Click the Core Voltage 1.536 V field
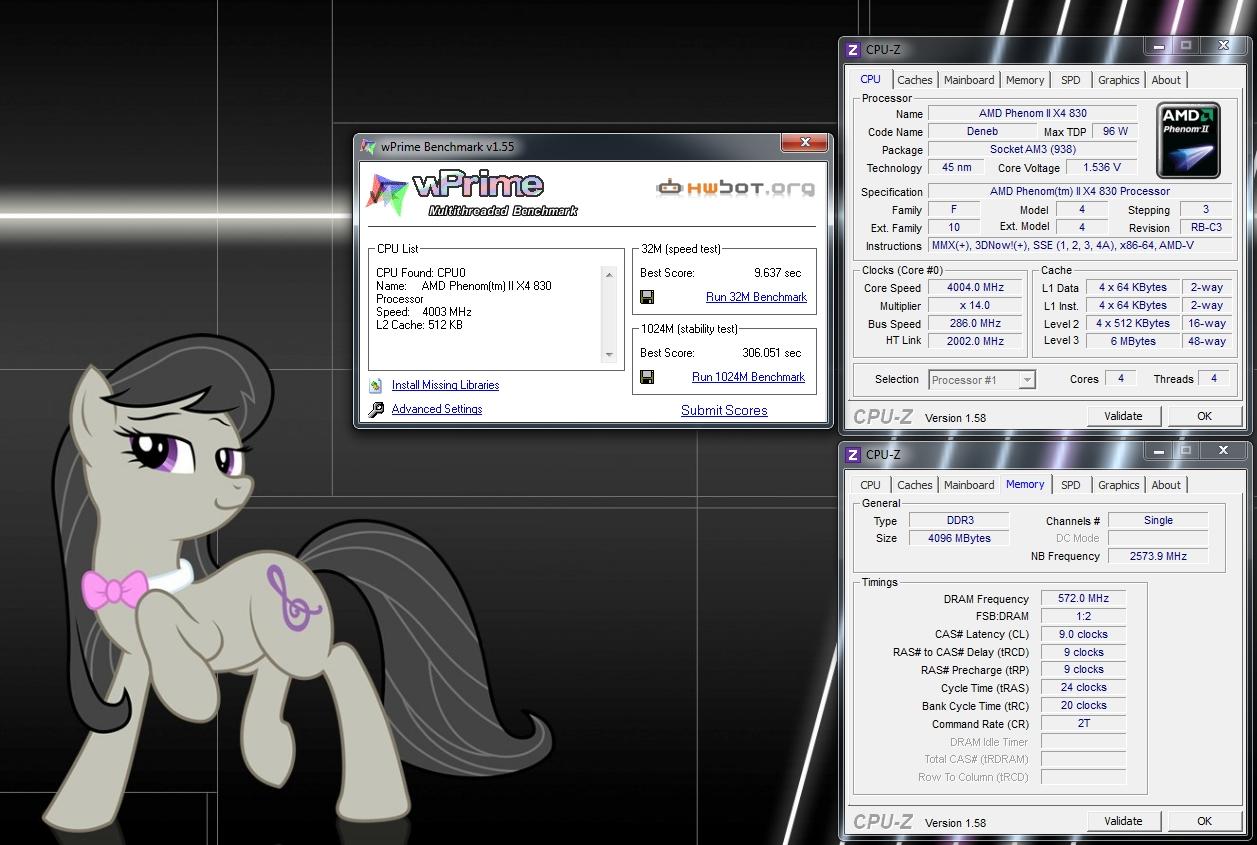 (x=1102, y=168)
